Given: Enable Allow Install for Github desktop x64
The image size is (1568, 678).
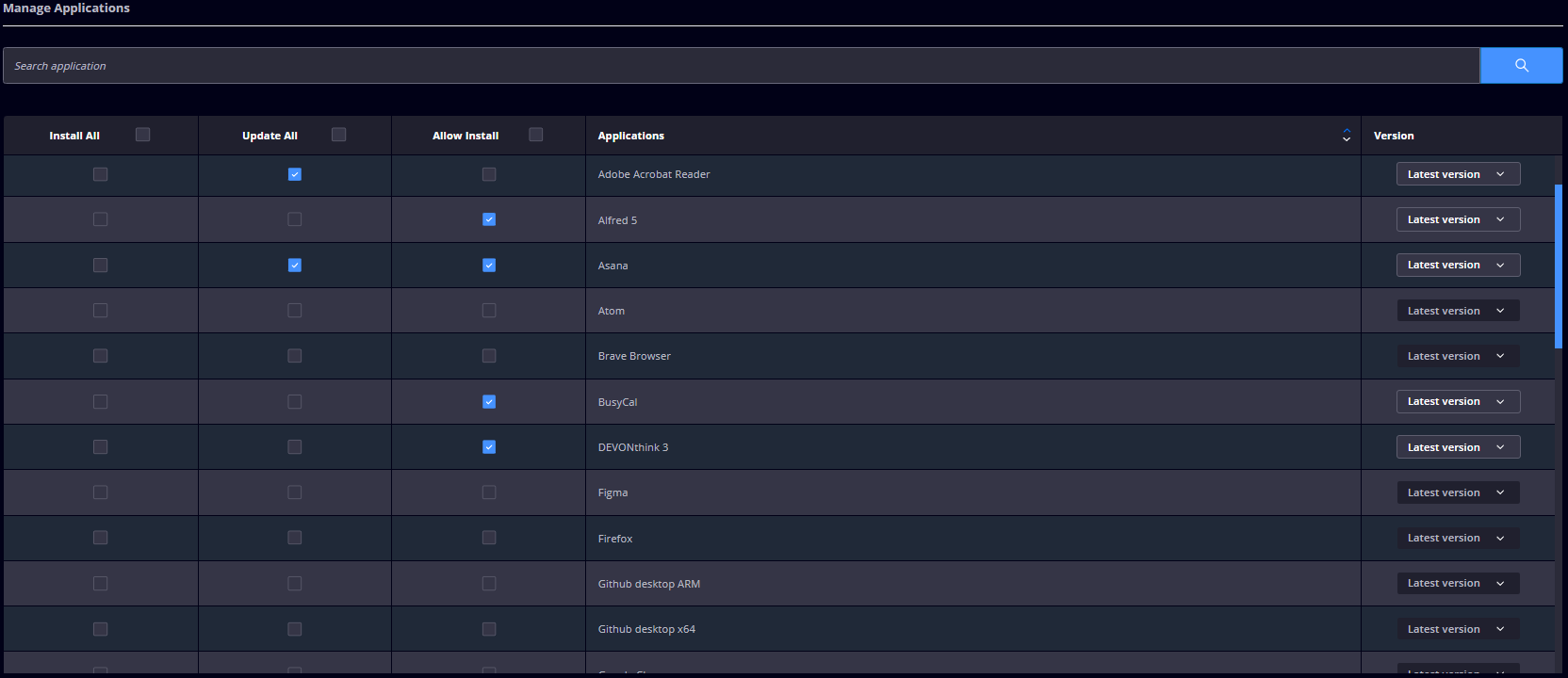Looking at the screenshot, I should [x=489, y=629].
